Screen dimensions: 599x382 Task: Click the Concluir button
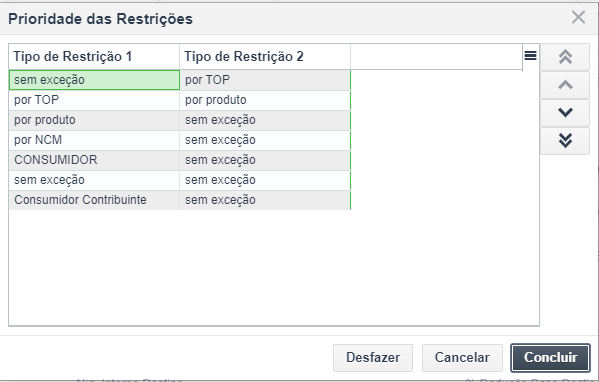(x=550, y=358)
